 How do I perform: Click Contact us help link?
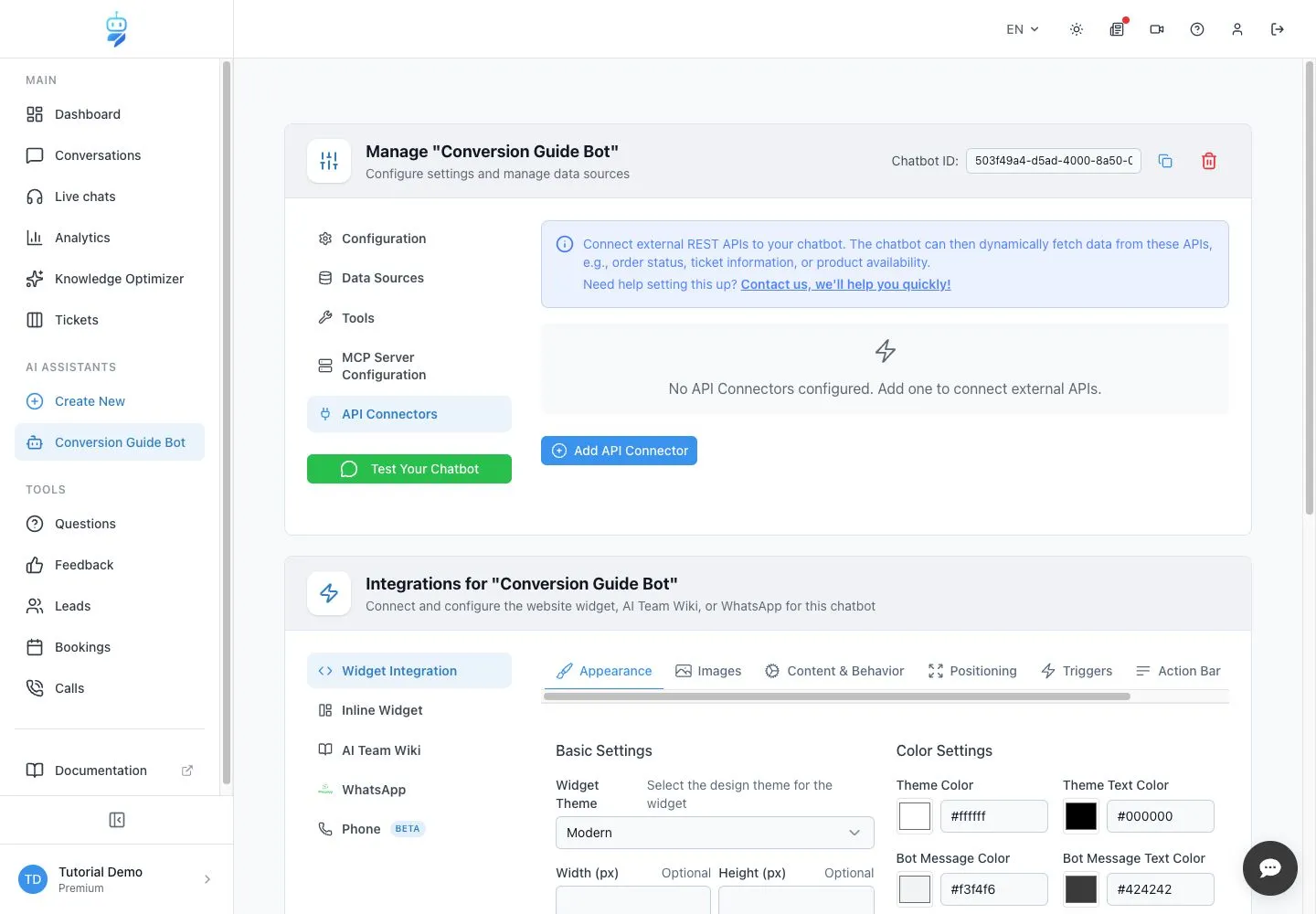point(845,284)
